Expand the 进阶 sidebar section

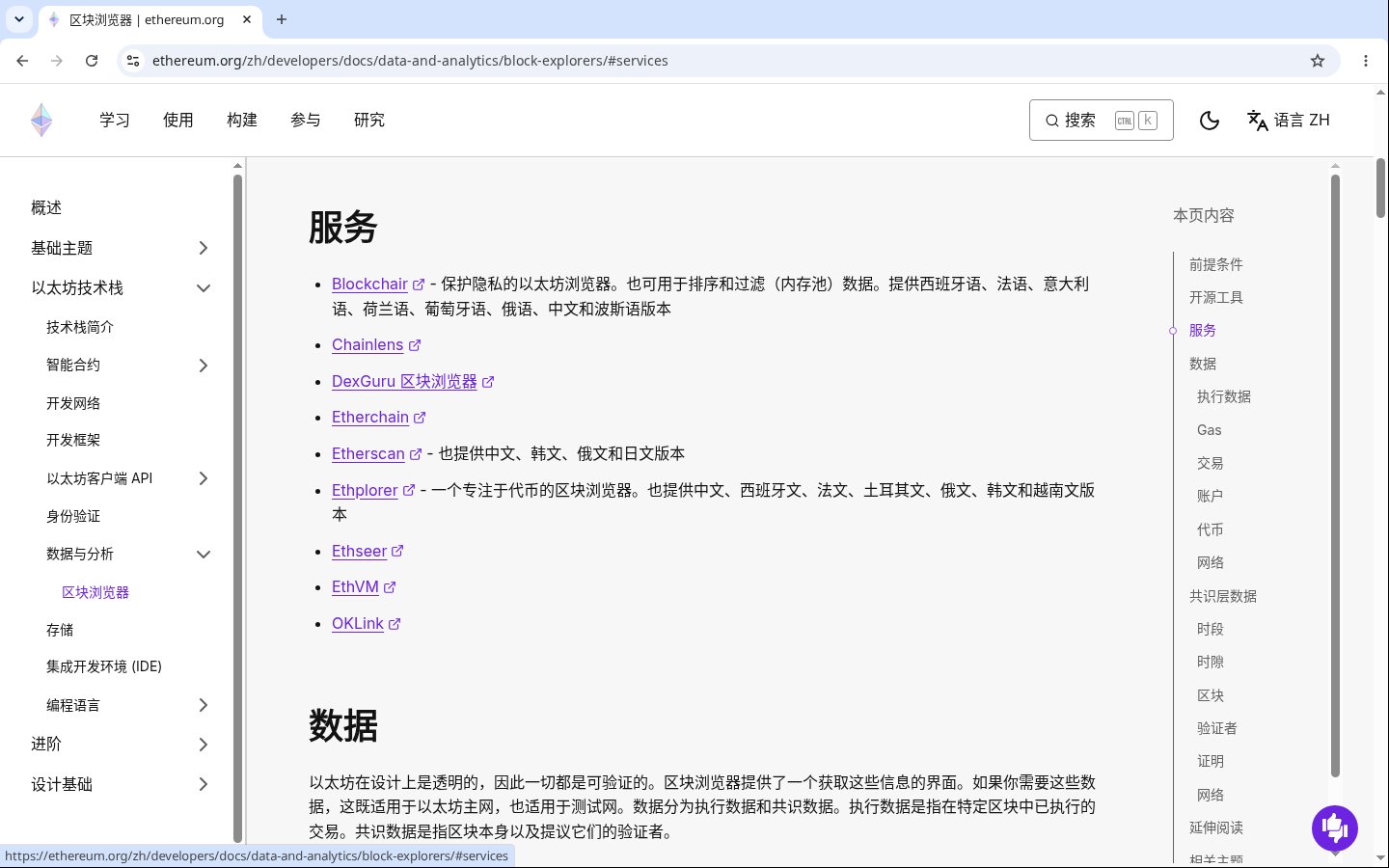(204, 745)
